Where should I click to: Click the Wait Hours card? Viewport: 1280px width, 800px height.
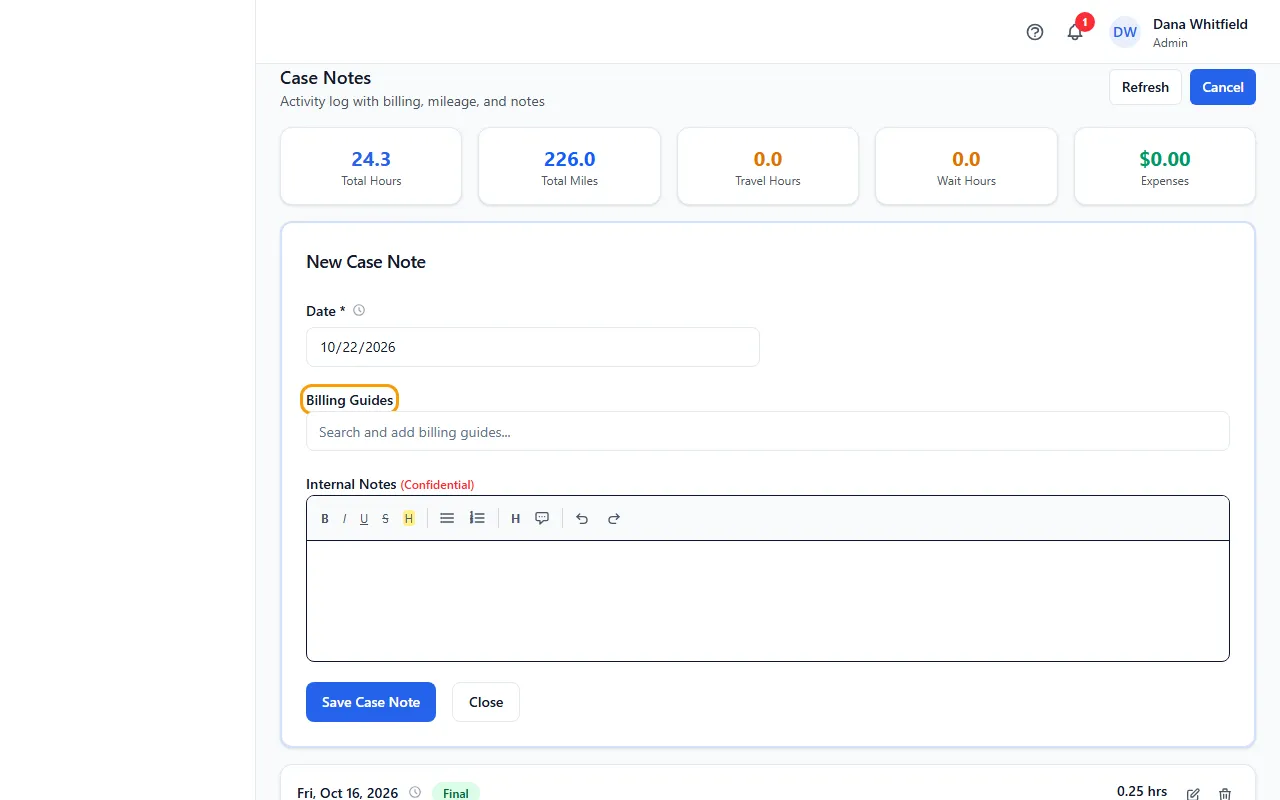click(966, 166)
